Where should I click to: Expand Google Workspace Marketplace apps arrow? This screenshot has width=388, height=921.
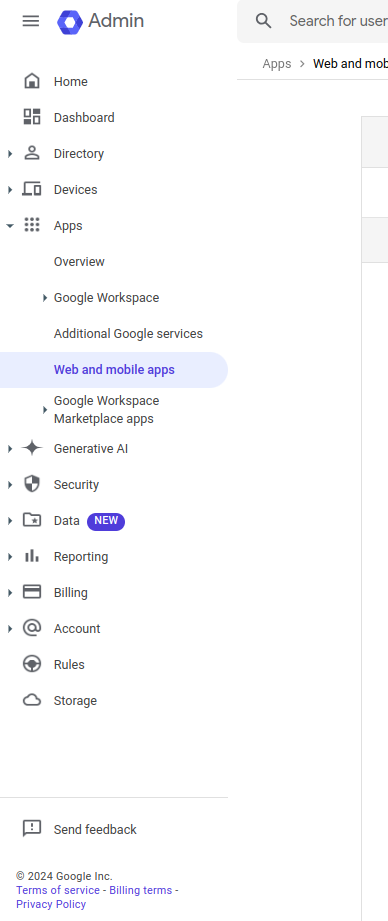tap(45, 410)
